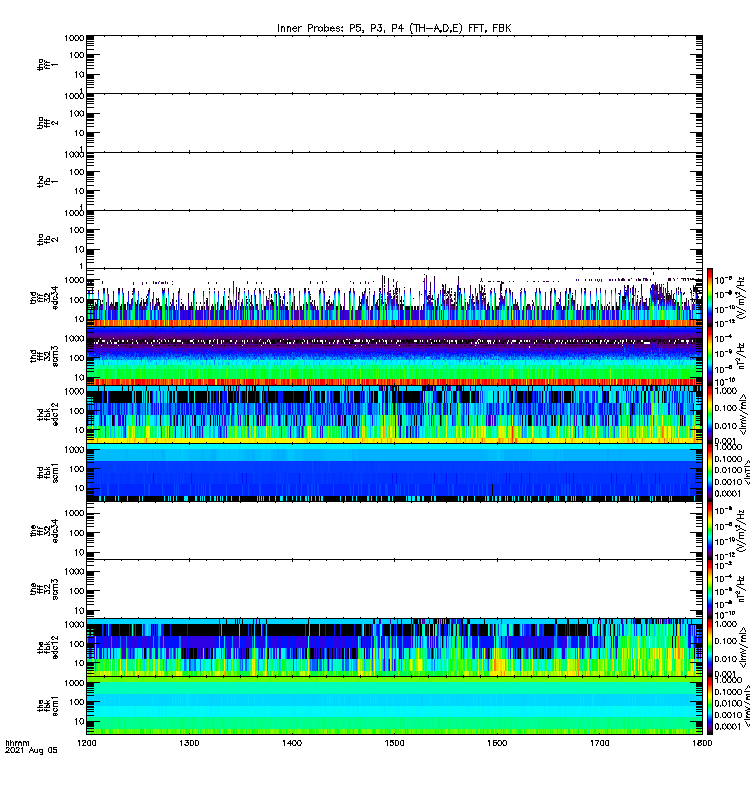Click the 1800 time tick label
This screenshot has height=800, width=750.
(703, 743)
